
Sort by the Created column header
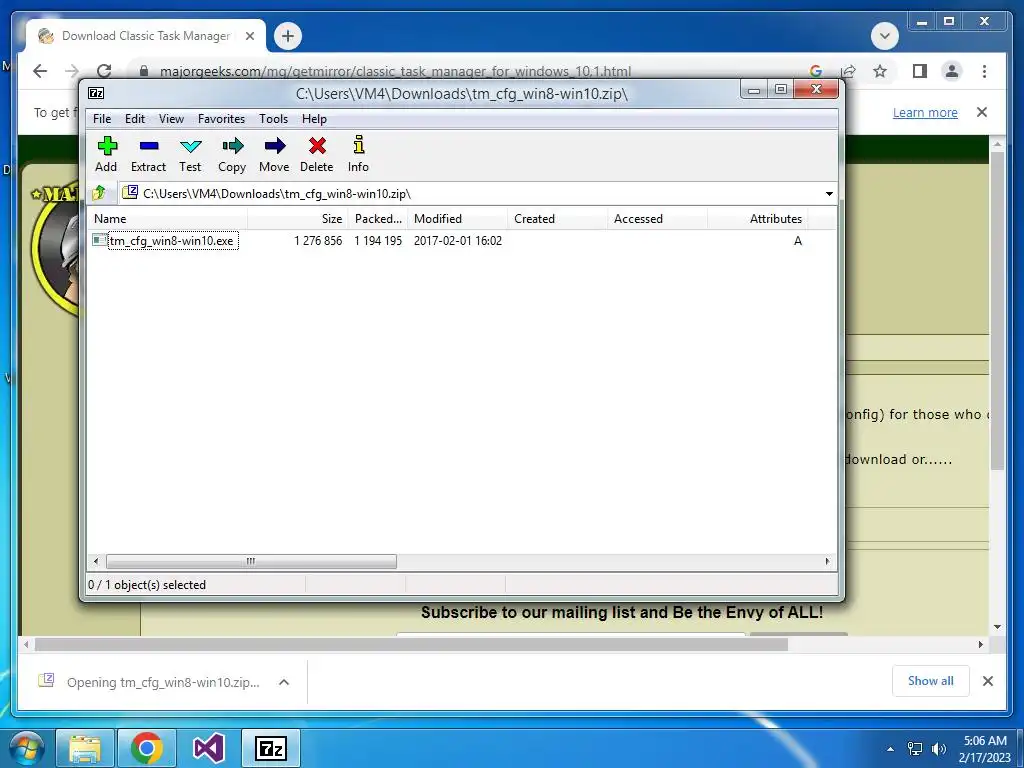pos(558,219)
